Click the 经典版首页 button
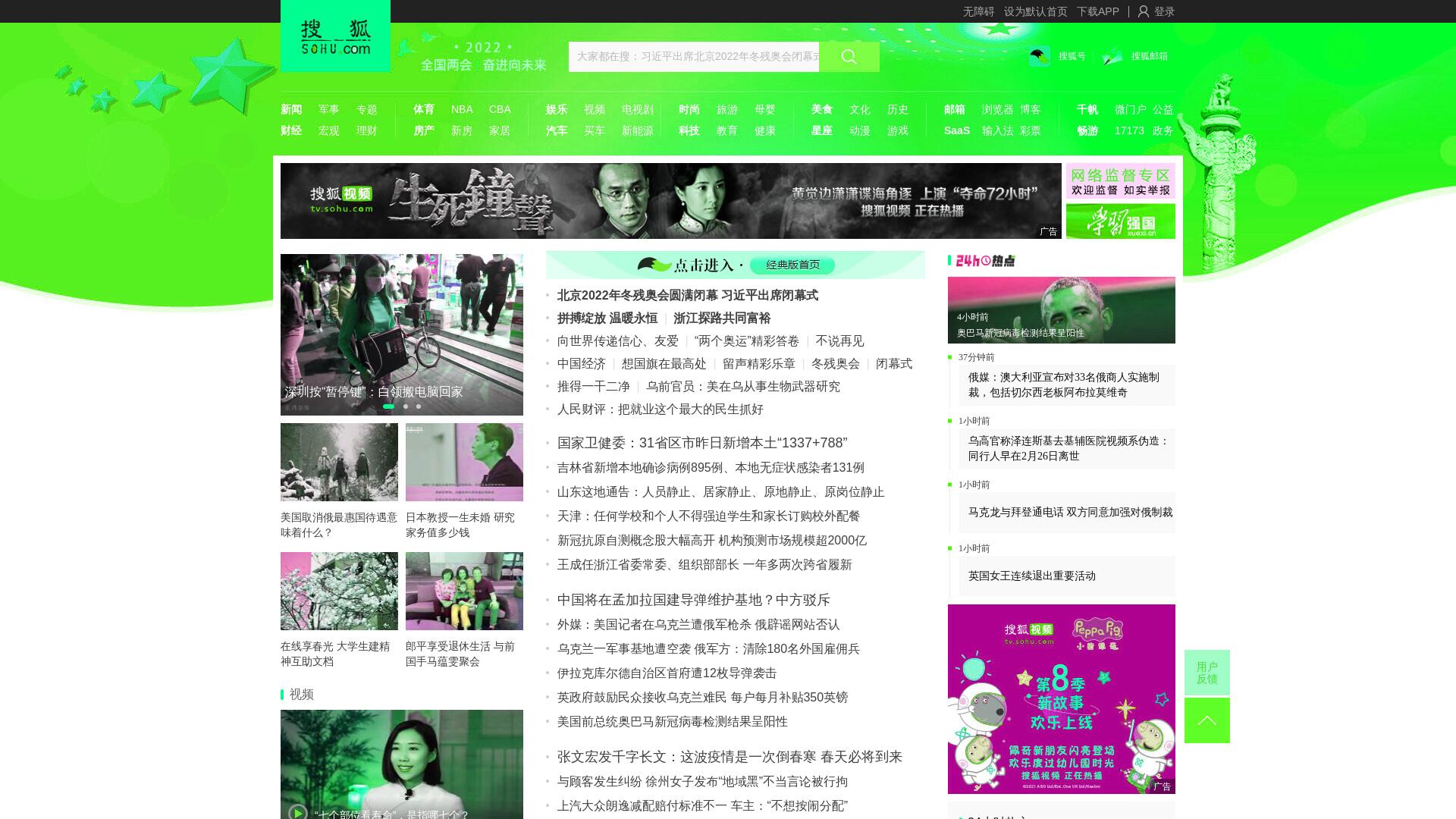Viewport: 1456px width, 819px height. tap(792, 265)
